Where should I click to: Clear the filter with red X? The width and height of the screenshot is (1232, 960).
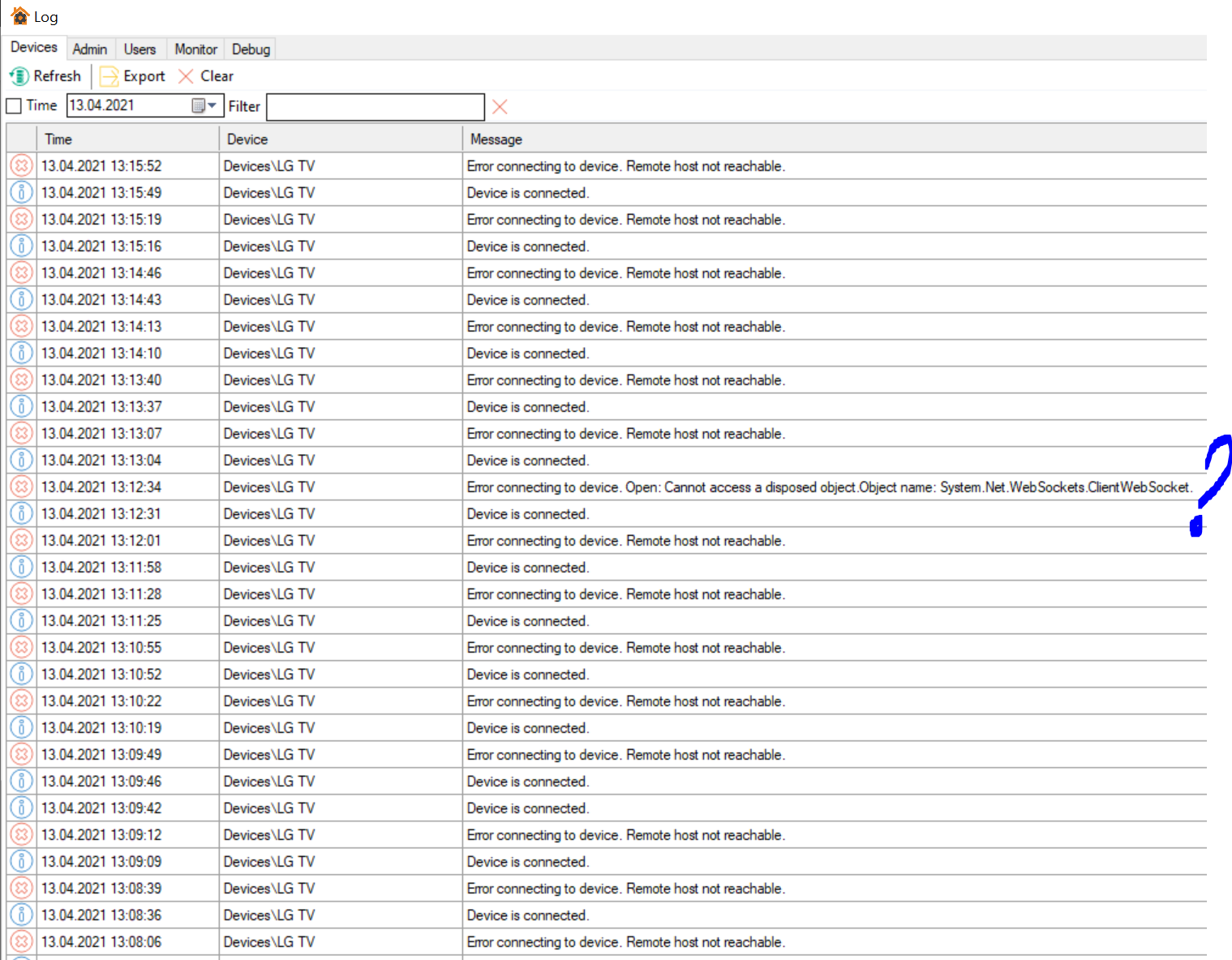500,107
